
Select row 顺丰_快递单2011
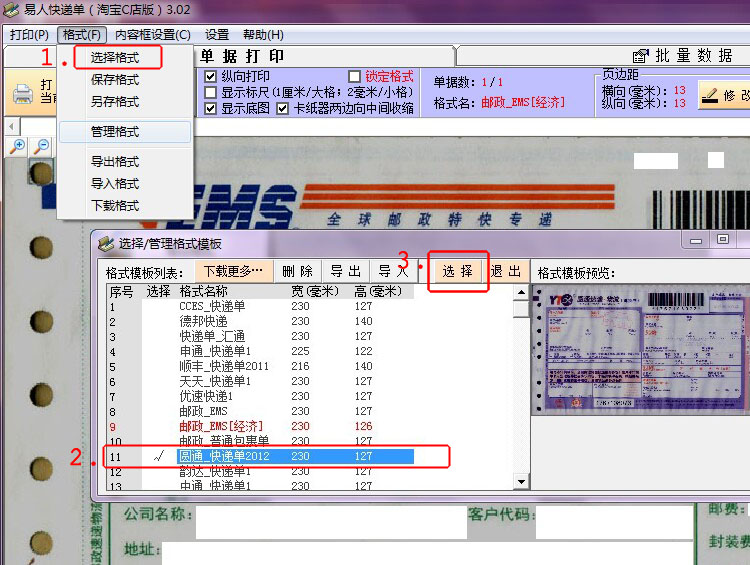coord(260,366)
